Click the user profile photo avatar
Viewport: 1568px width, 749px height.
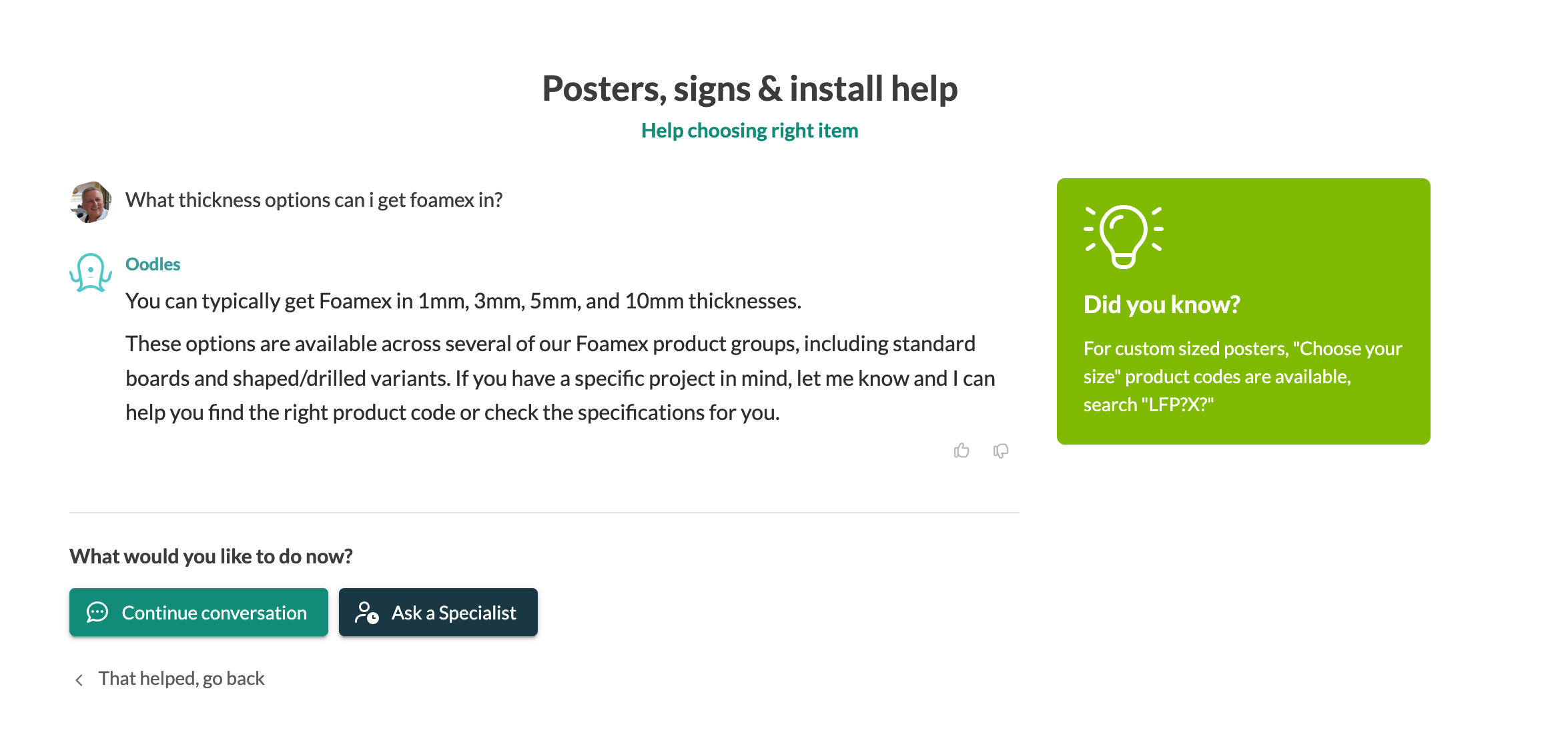click(x=91, y=202)
